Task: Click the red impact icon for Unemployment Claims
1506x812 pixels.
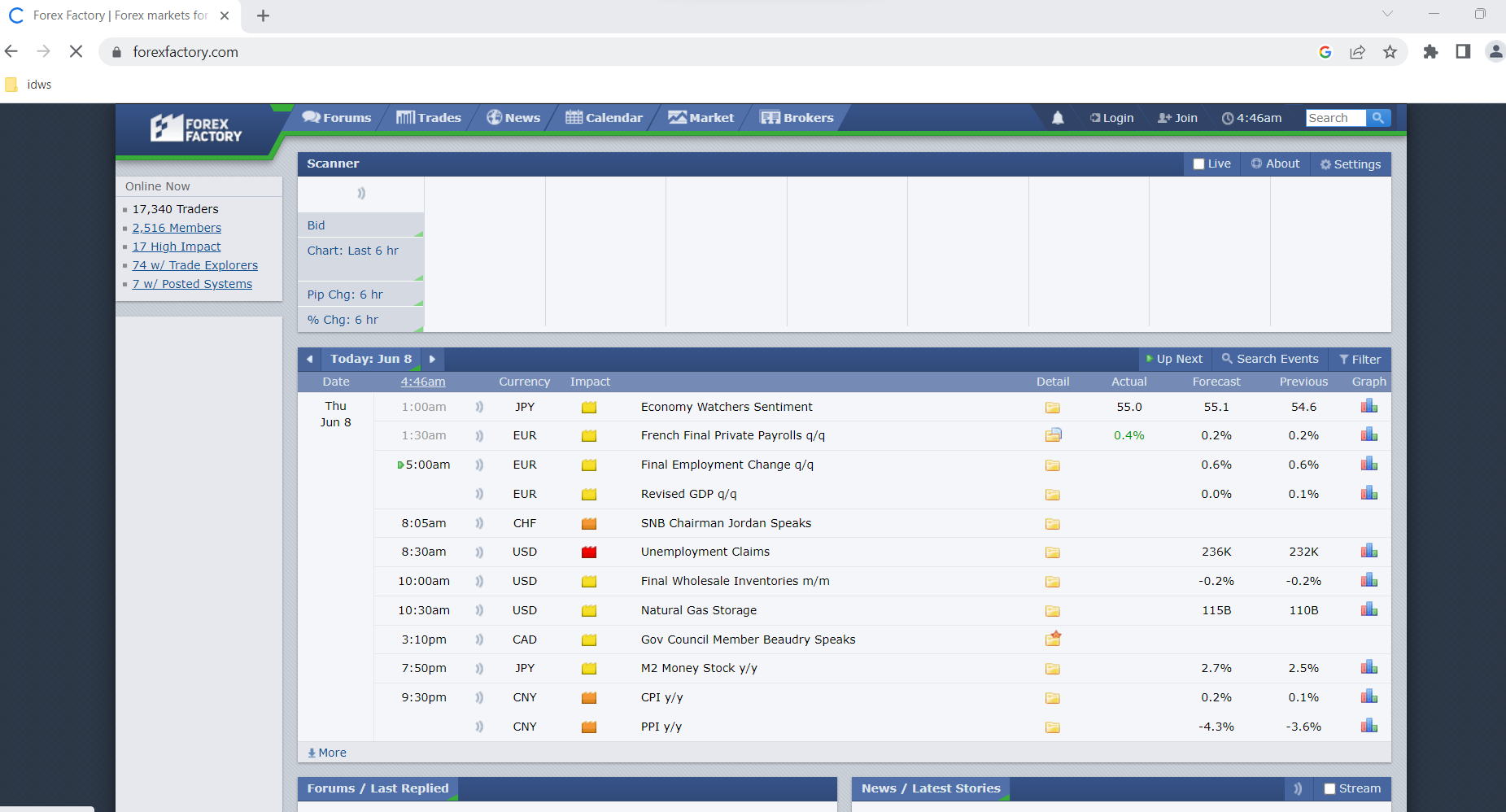Action: pos(589,552)
